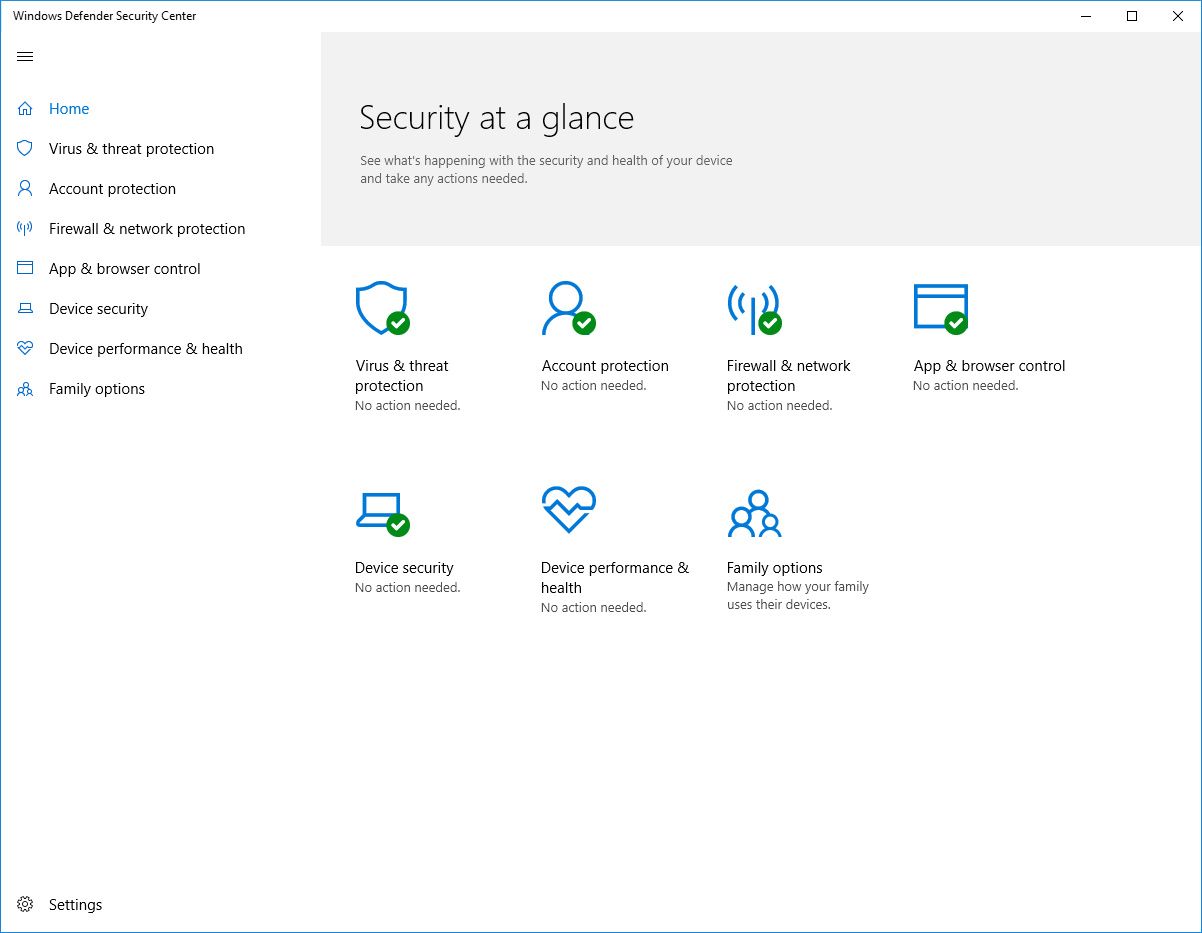Viewport: 1202px width, 933px height.
Task: Click the Device performance & health tile title
Action: pos(615,578)
